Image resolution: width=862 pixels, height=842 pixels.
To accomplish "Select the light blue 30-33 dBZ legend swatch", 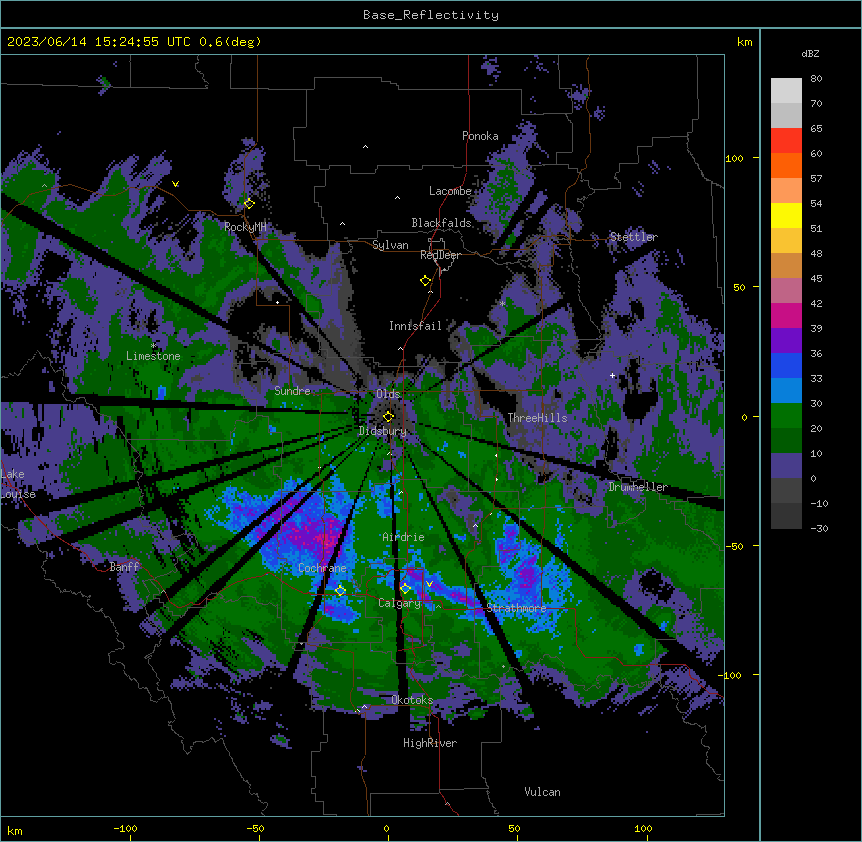I will (786, 390).
